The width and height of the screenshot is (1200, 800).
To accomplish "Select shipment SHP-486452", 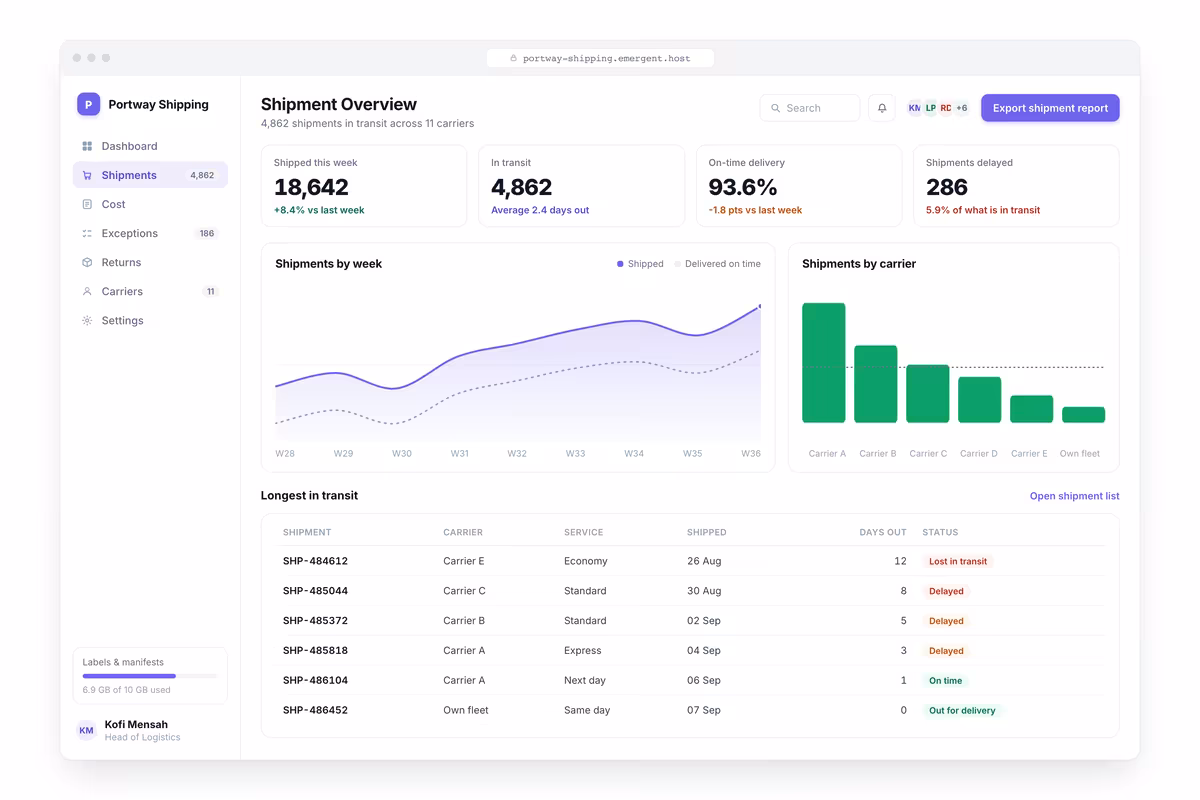I will point(315,710).
